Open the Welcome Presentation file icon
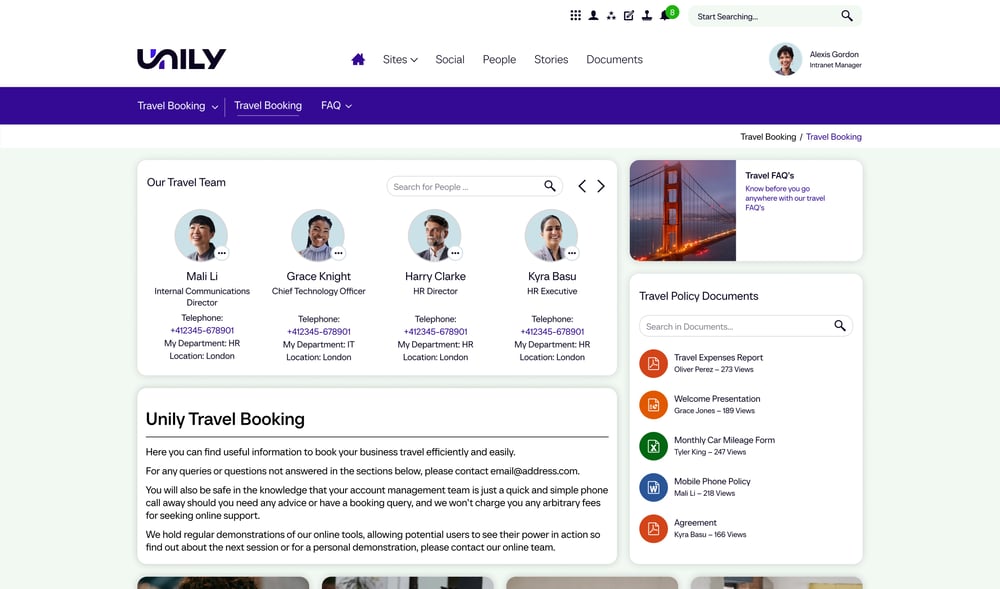Viewport: 1000px width, 589px height. [653, 404]
